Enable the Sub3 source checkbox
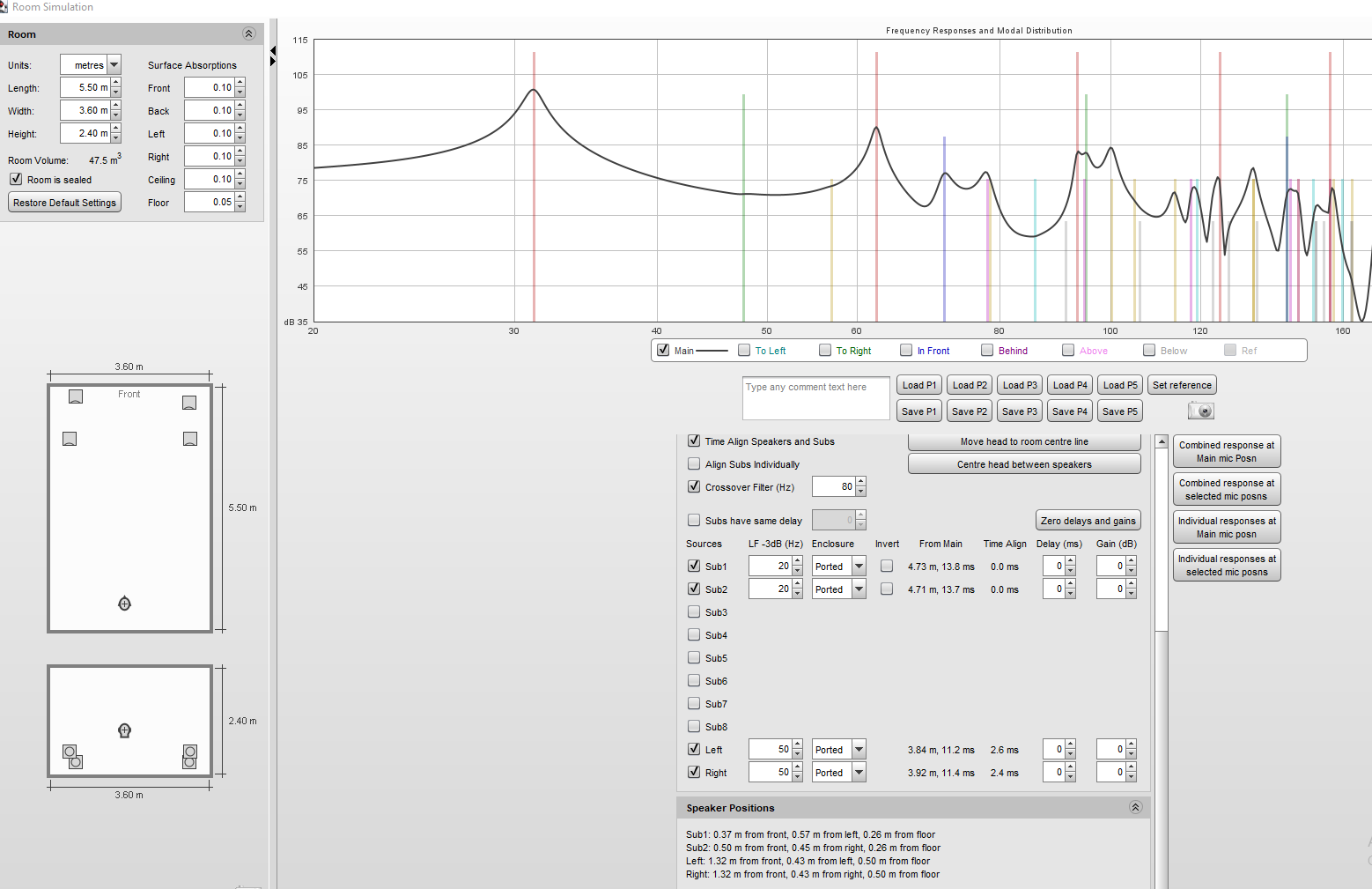Image resolution: width=1372 pixels, height=889 pixels. [694, 611]
